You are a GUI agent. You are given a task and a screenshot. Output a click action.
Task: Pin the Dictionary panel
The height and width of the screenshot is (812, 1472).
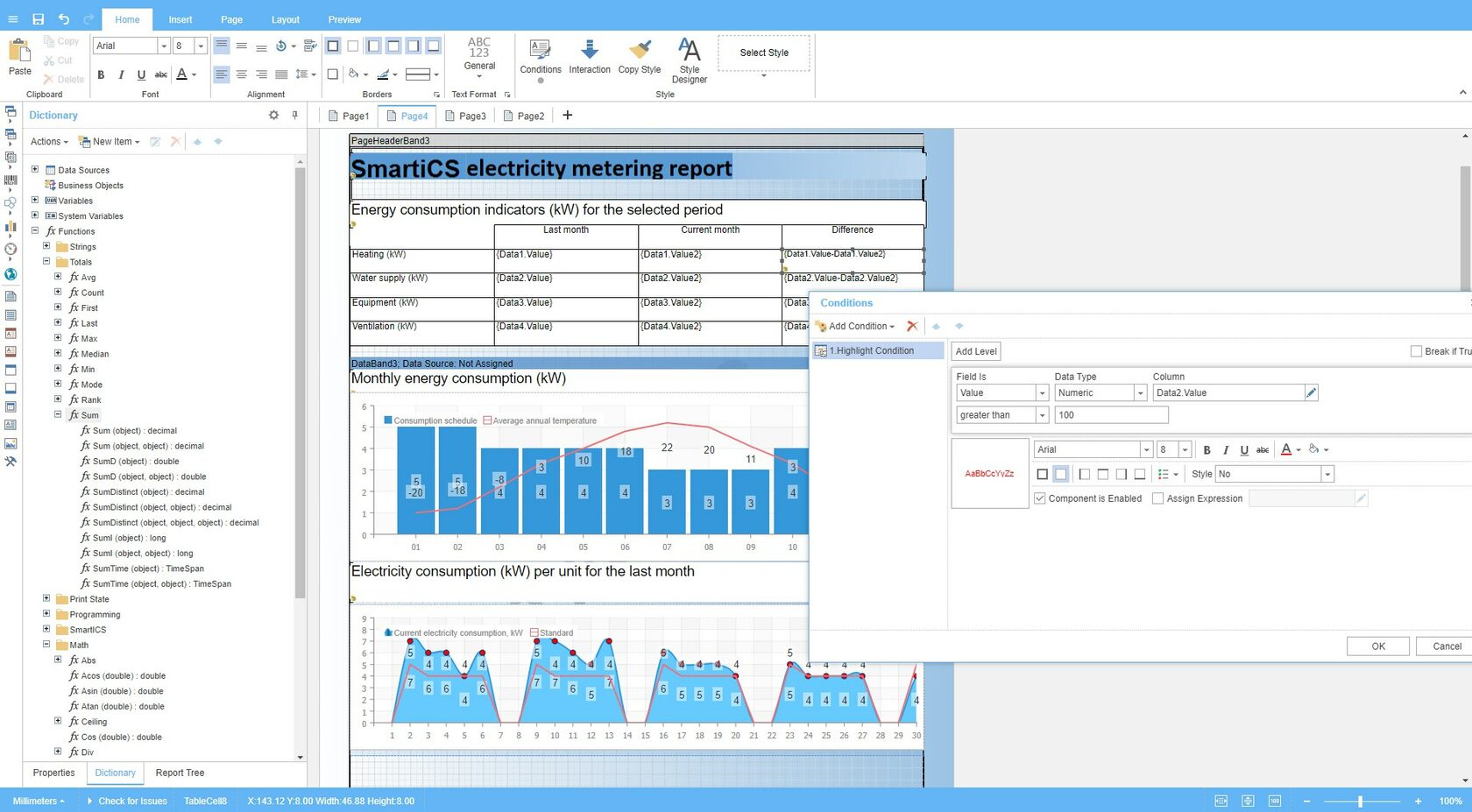[295, 115]
